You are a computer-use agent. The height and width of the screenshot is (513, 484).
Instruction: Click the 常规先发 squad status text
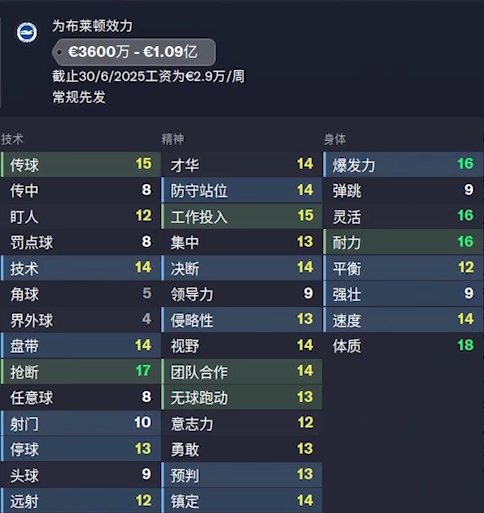click(x=79, y=97)
